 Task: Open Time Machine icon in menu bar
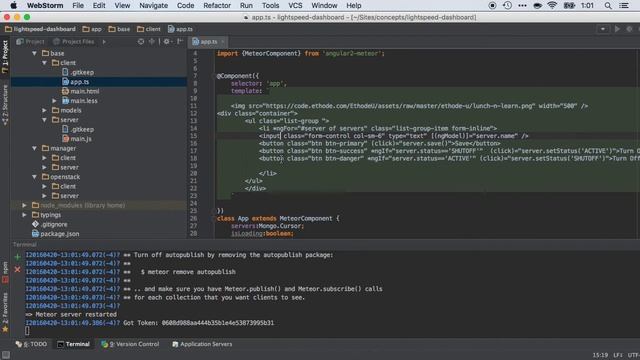click(507, 5)
